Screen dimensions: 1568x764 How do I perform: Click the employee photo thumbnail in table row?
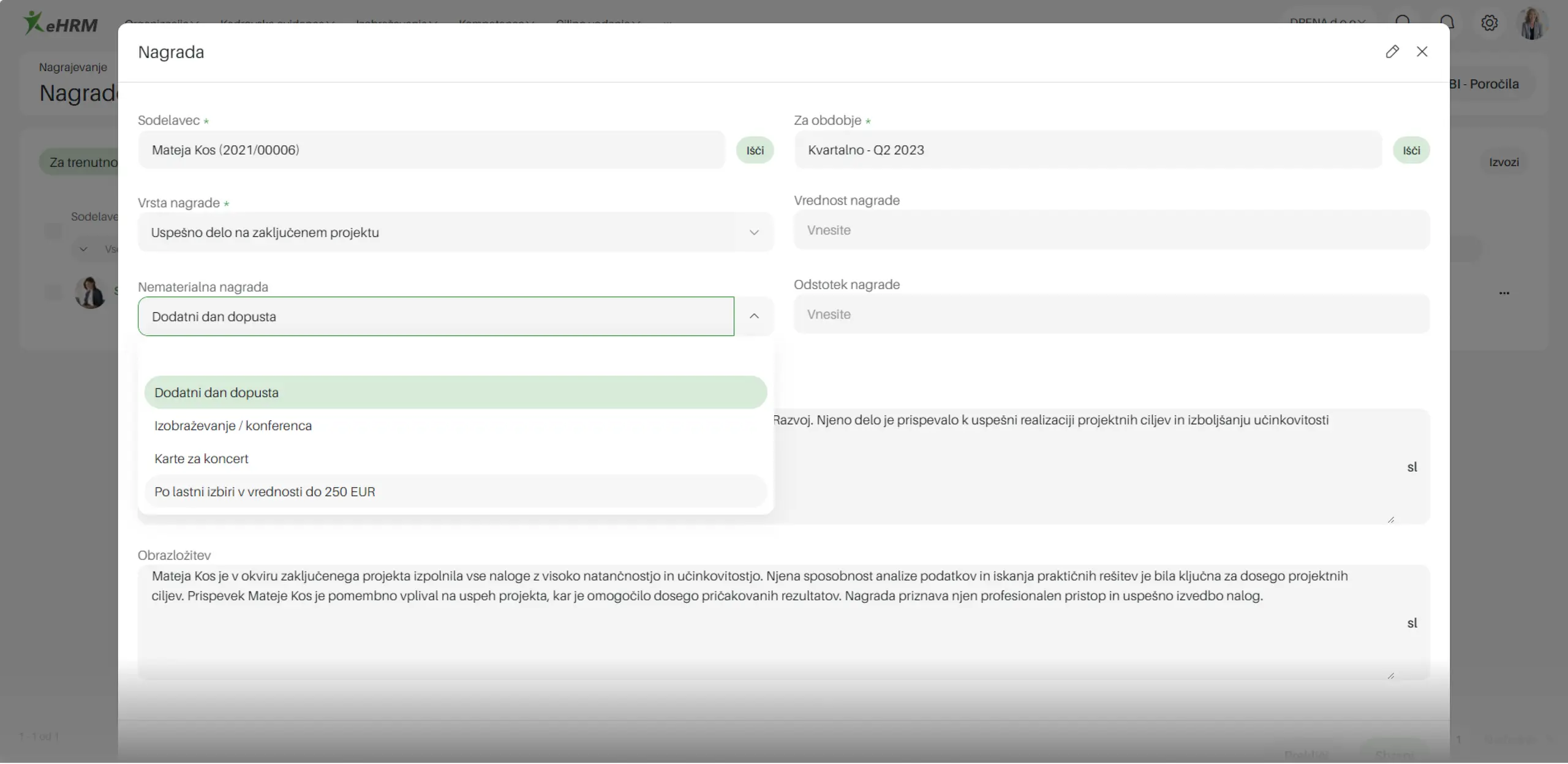(90, 292)
